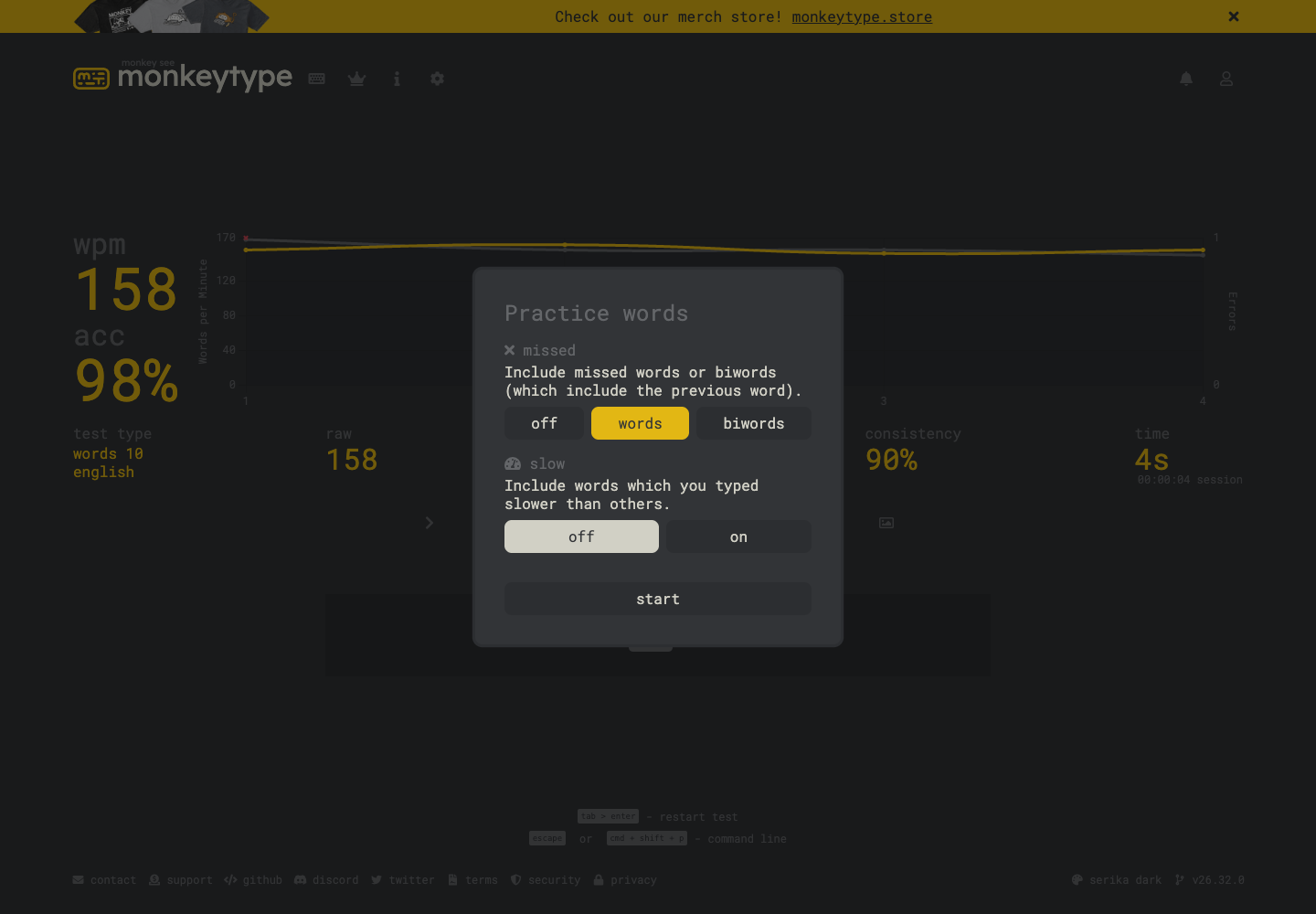Open the settings gear icon
Image resolution: width=1316 pixels, height=914 pixels.
437,79
